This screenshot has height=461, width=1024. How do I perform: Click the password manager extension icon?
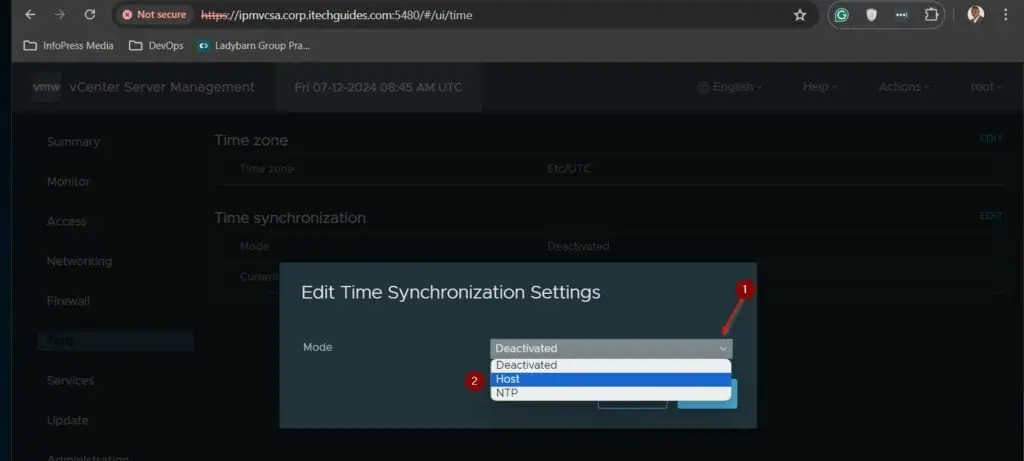[x=901, y=15]
